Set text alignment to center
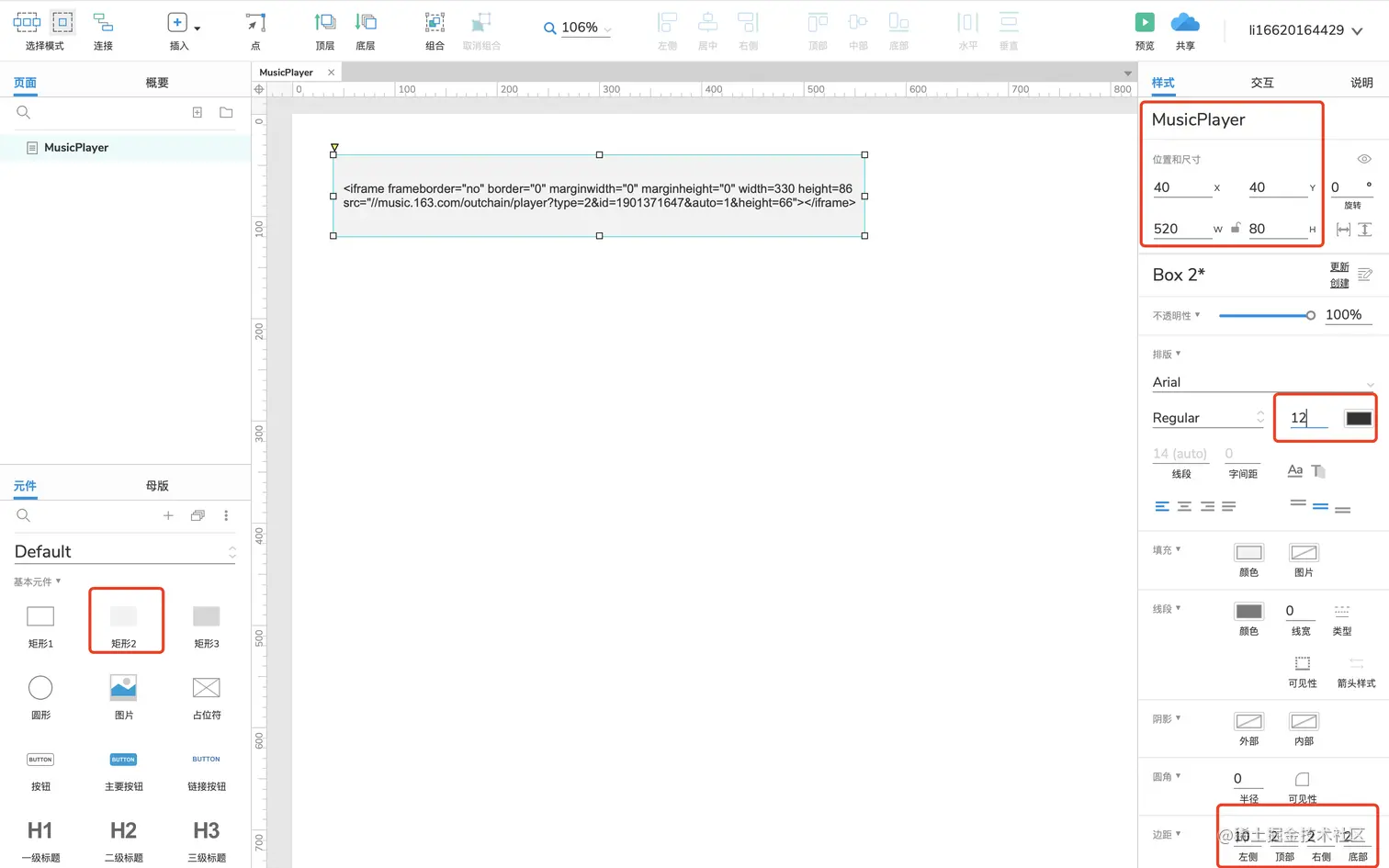Viewport: 1389px width, 868px height. (1184, 506)
